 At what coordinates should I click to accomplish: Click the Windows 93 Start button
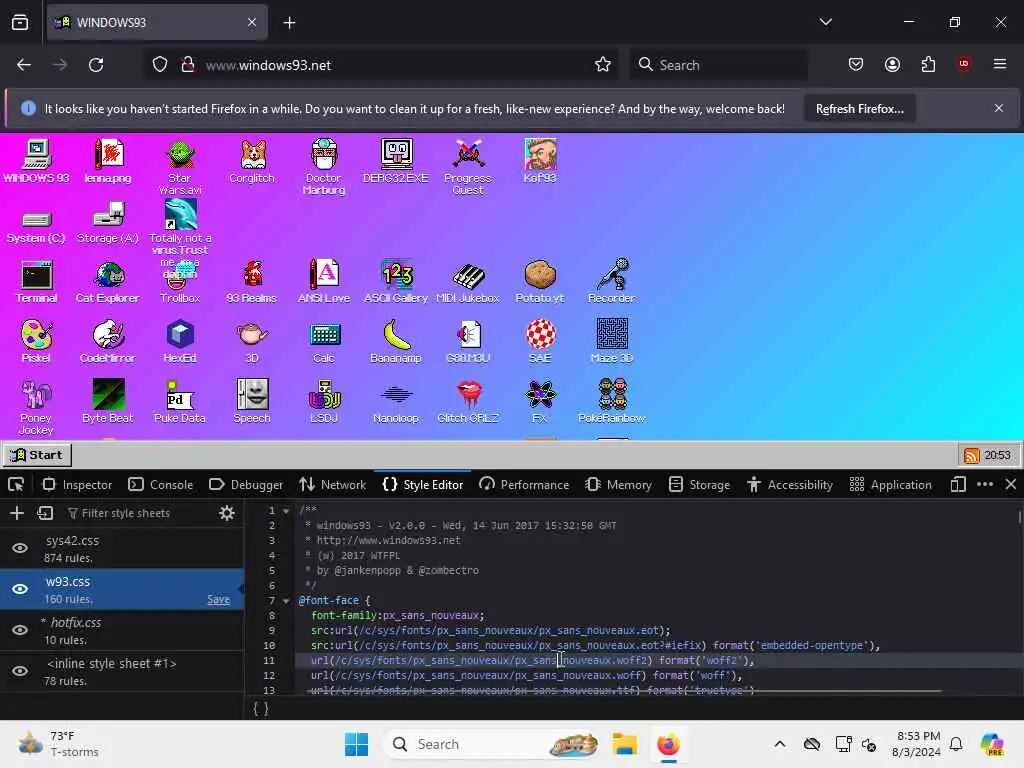pos(38,455)
